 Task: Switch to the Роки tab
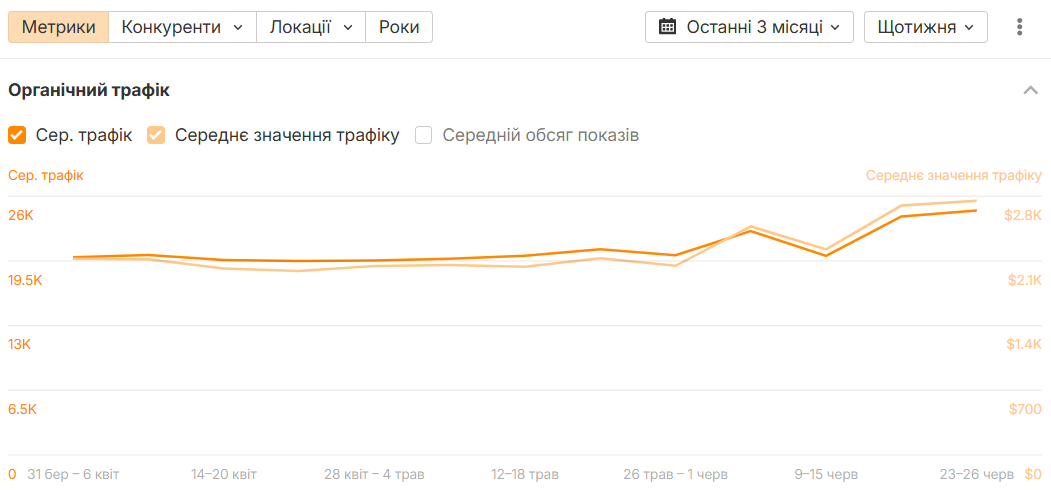399,27
